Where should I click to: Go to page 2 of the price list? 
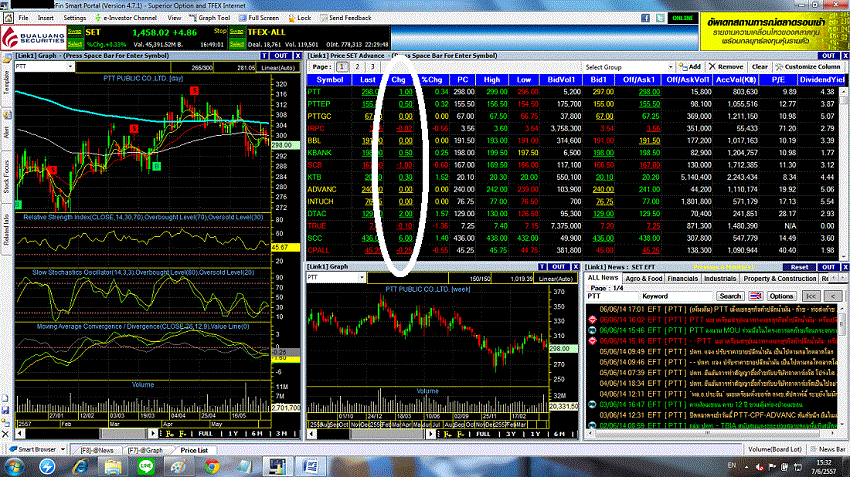tap(357, 67)
